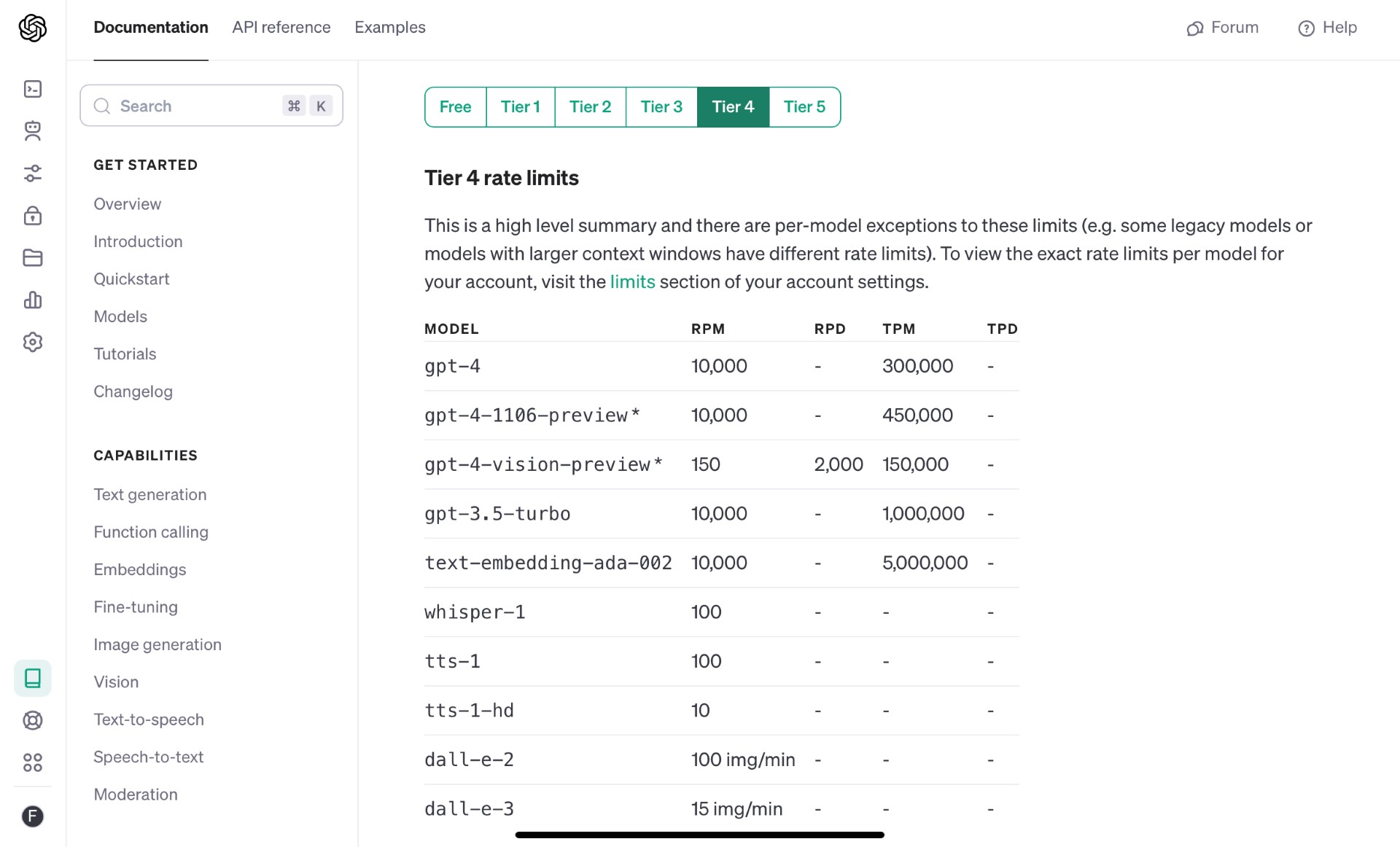Open the API keys lock icon

coord(33,216)
